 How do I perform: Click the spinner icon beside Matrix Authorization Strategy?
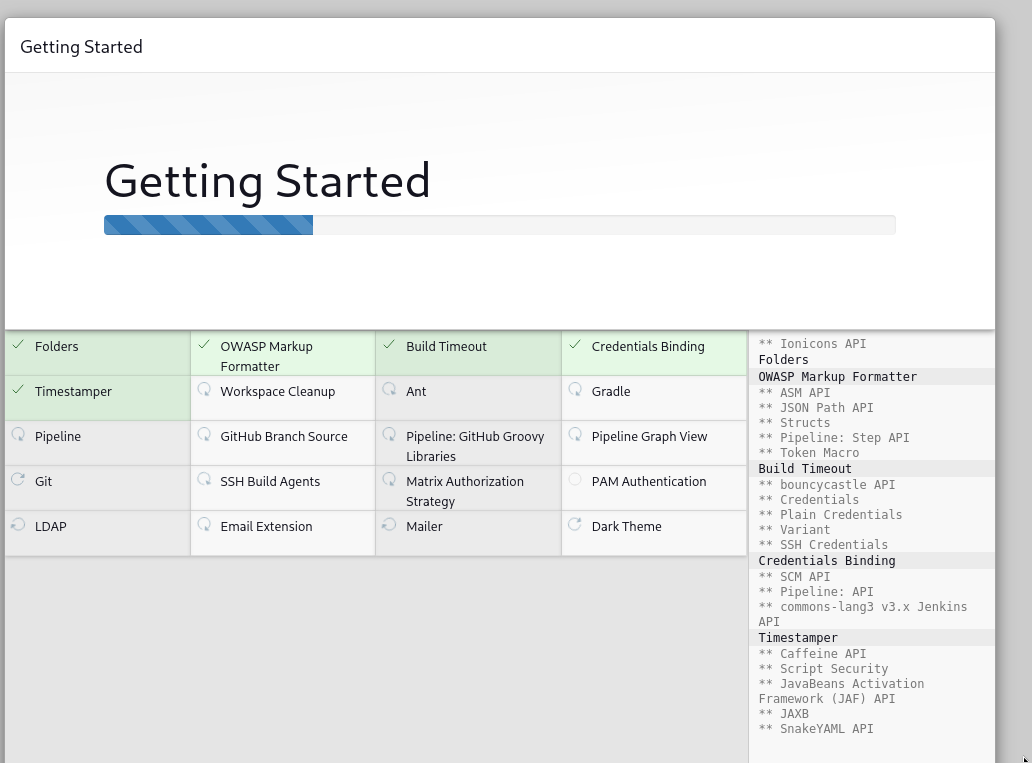[390, 479]
